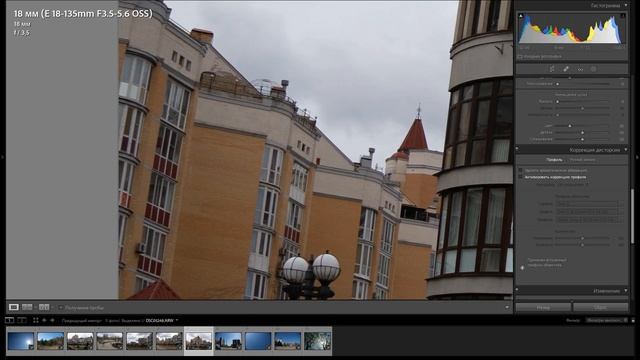
Task: Select the third filmstrip thumbnail
Action: pos(80,341)
